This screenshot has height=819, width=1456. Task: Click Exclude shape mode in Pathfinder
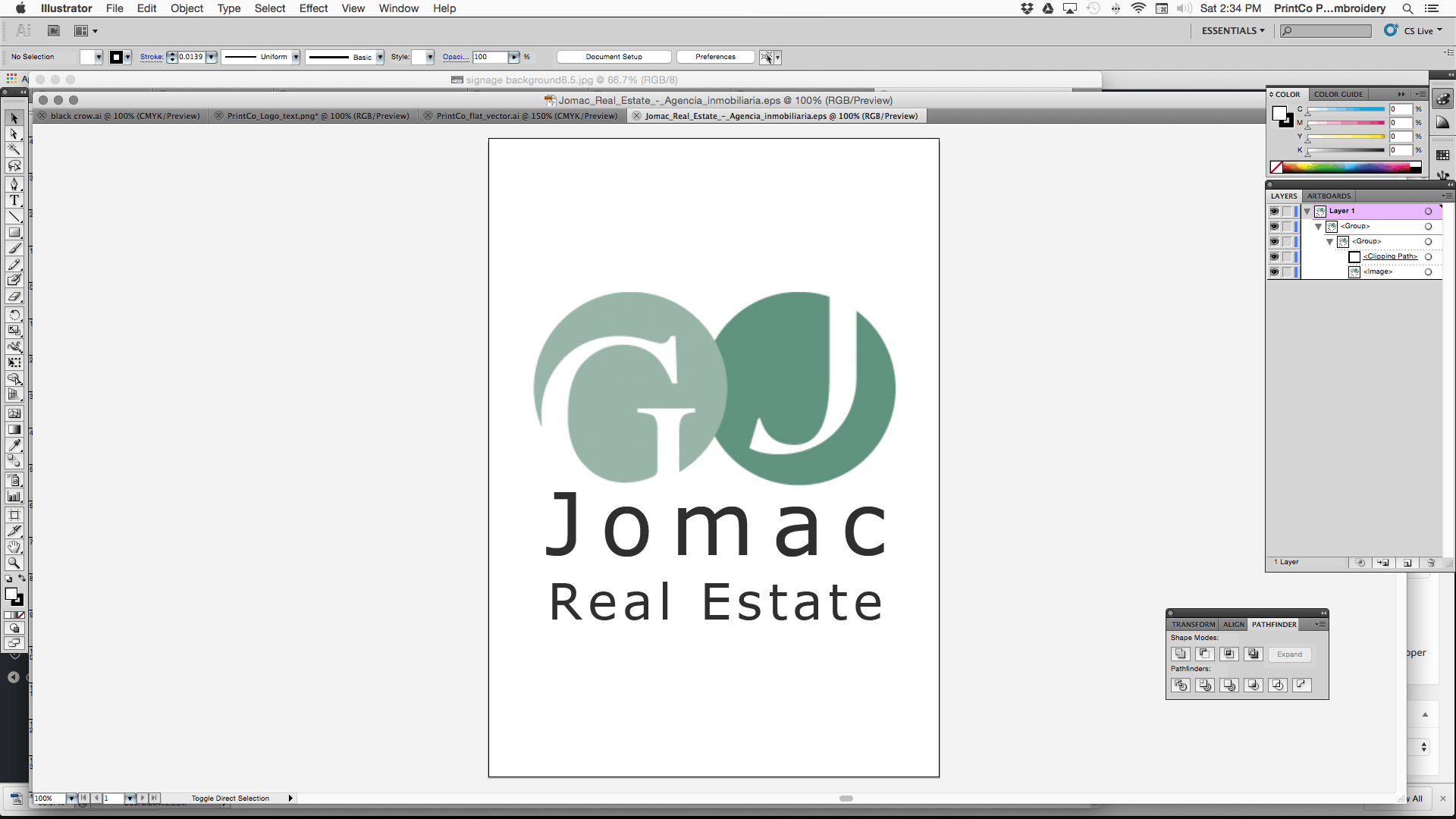point(1254,654)
